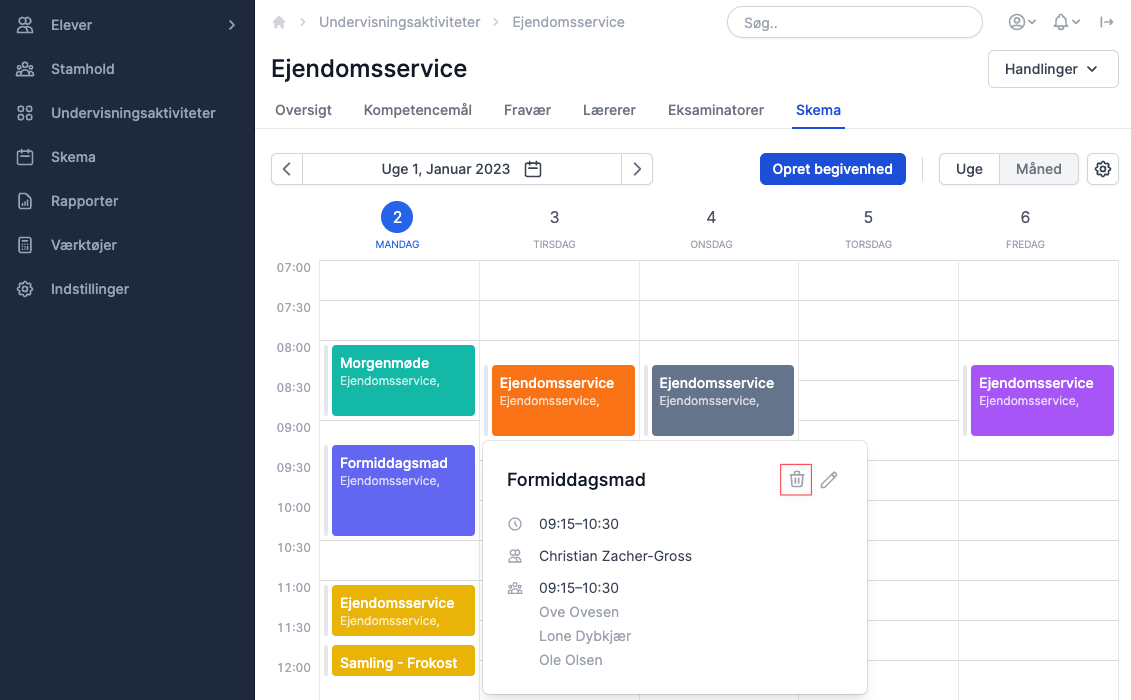
Task: Click the Ejendomsservice page heading
Action: [x=369, y=69]
